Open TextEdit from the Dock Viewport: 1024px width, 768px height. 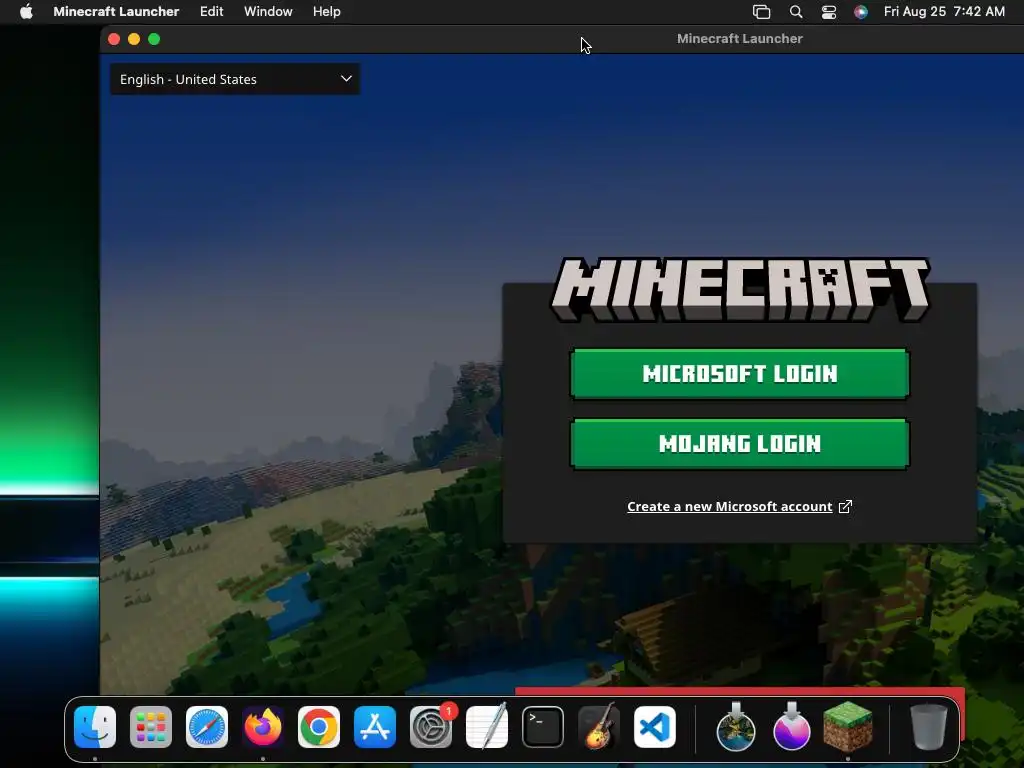pos(487,727)
